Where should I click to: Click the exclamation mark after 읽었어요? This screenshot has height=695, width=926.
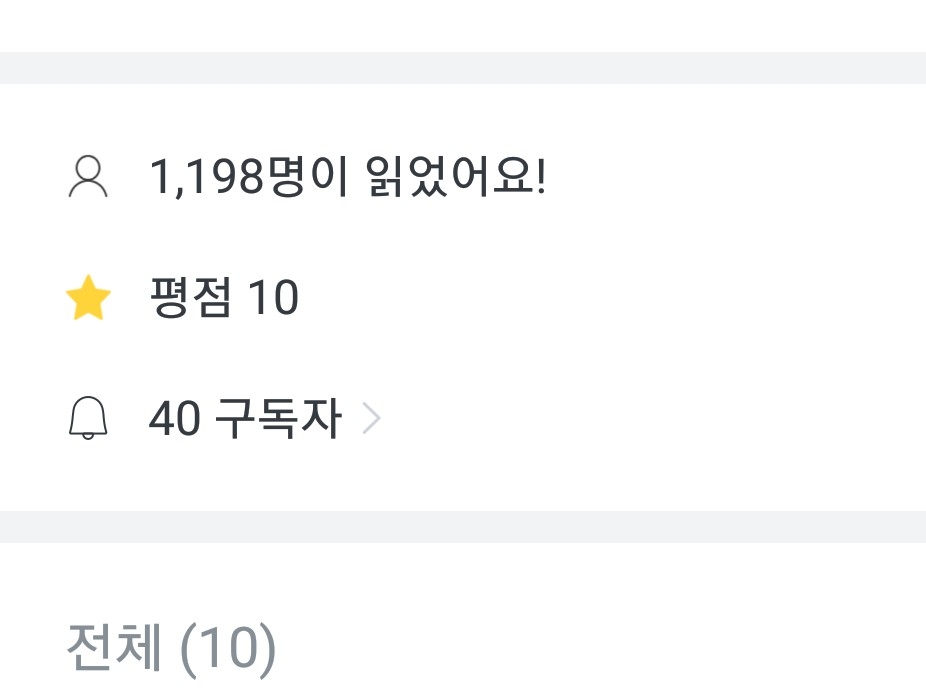(540, 178)
